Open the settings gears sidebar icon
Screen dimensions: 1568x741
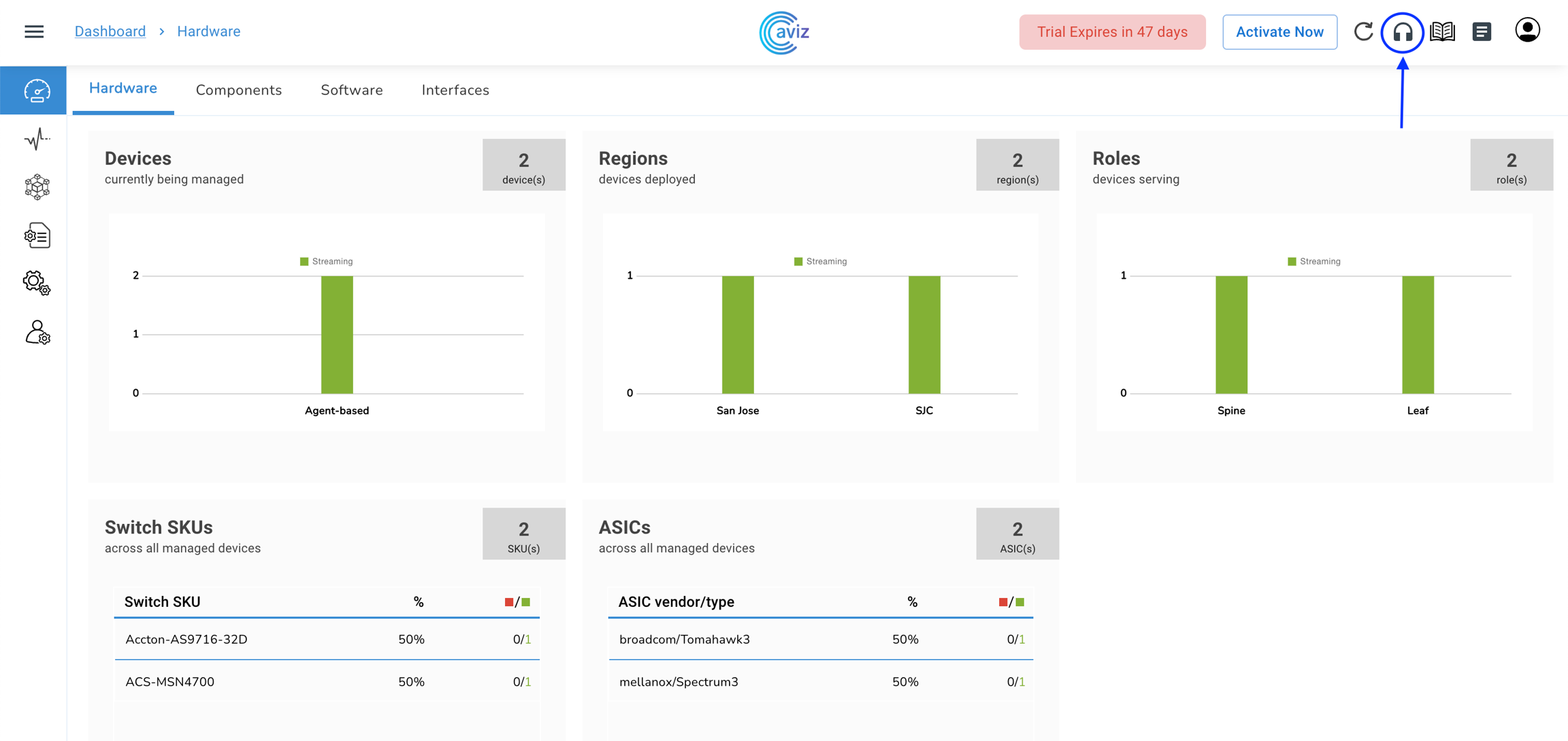point(37,283)
